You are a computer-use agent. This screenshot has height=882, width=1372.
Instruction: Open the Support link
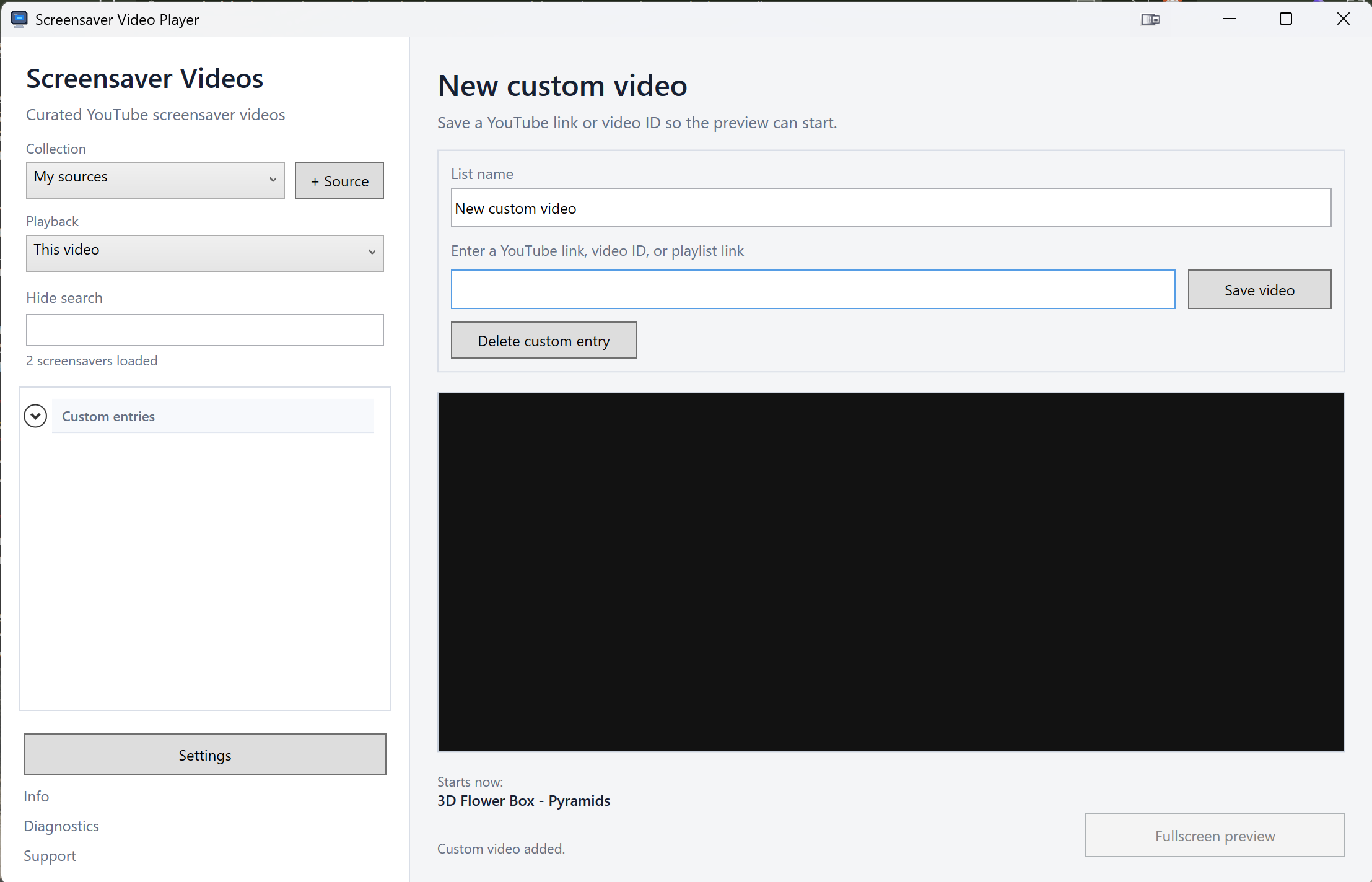(50, 856)
